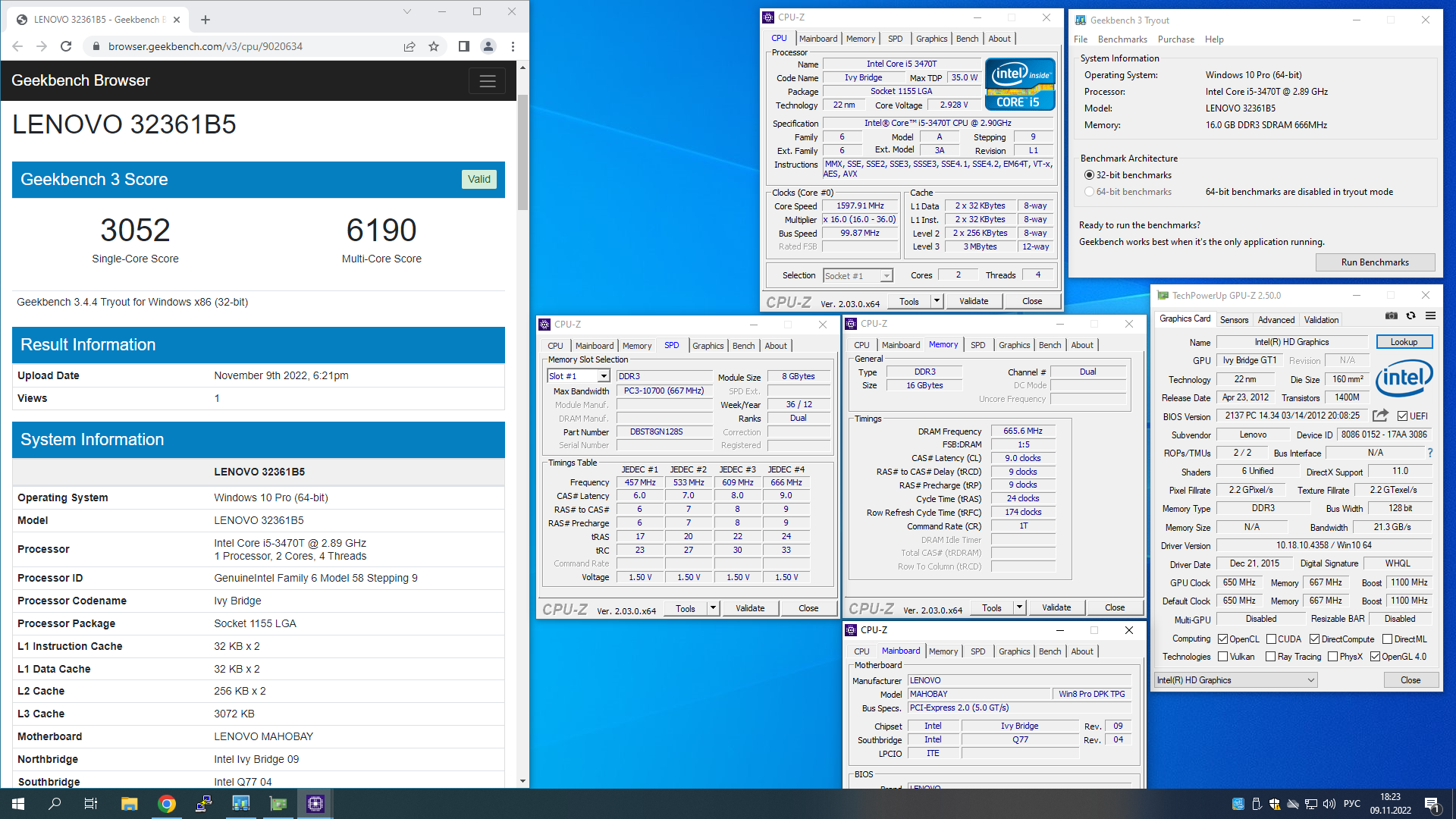Image resolution: width=1456 pixels, height=819 pixels.
Task: Open the Windows Start menu
Action: pyautogui.click(x=18, y=804)
